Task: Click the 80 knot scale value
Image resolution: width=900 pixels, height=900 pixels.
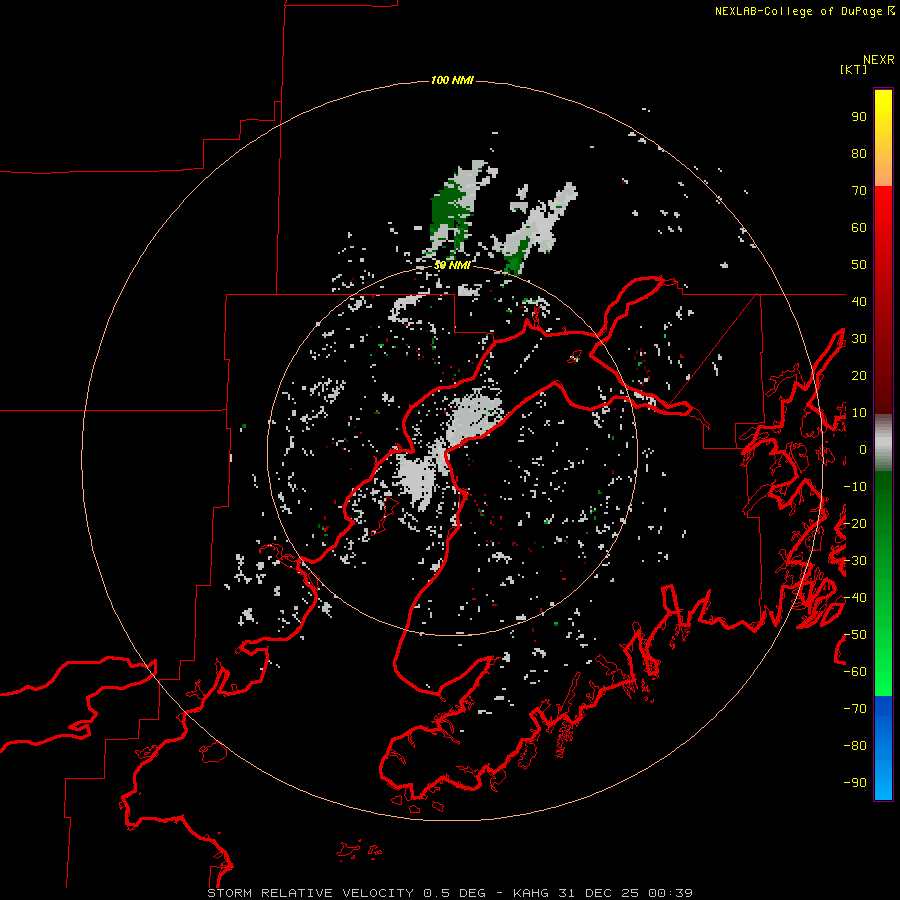Action: pos(859,153)
